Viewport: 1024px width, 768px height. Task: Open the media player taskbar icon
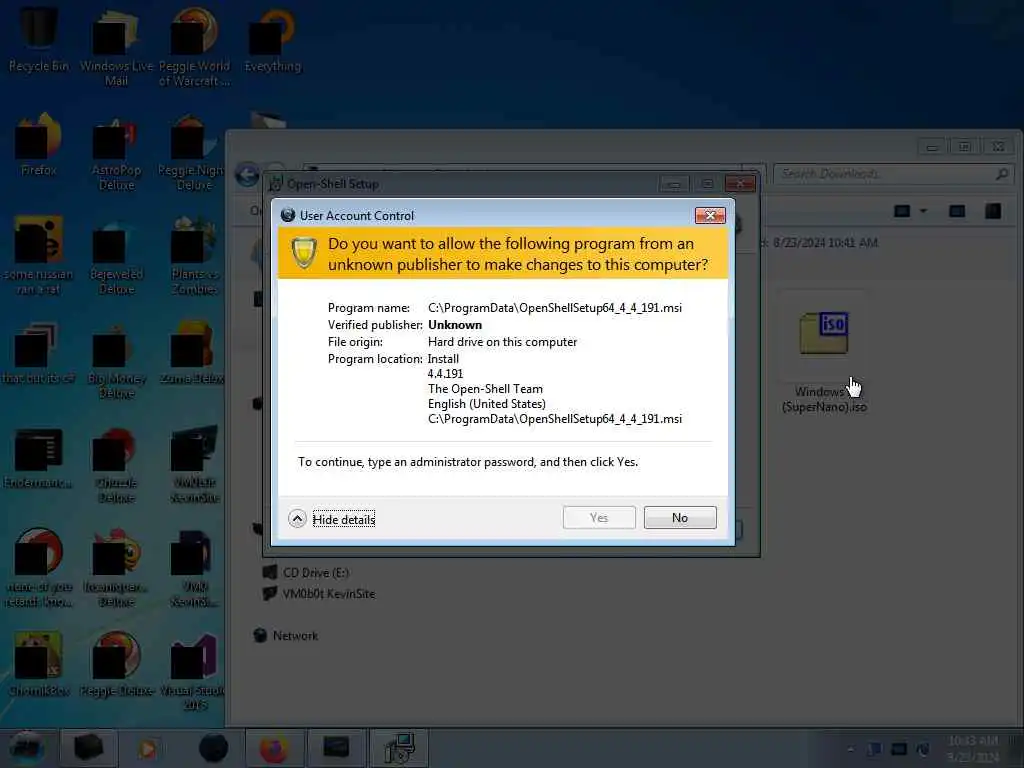[x=148, y=748]
